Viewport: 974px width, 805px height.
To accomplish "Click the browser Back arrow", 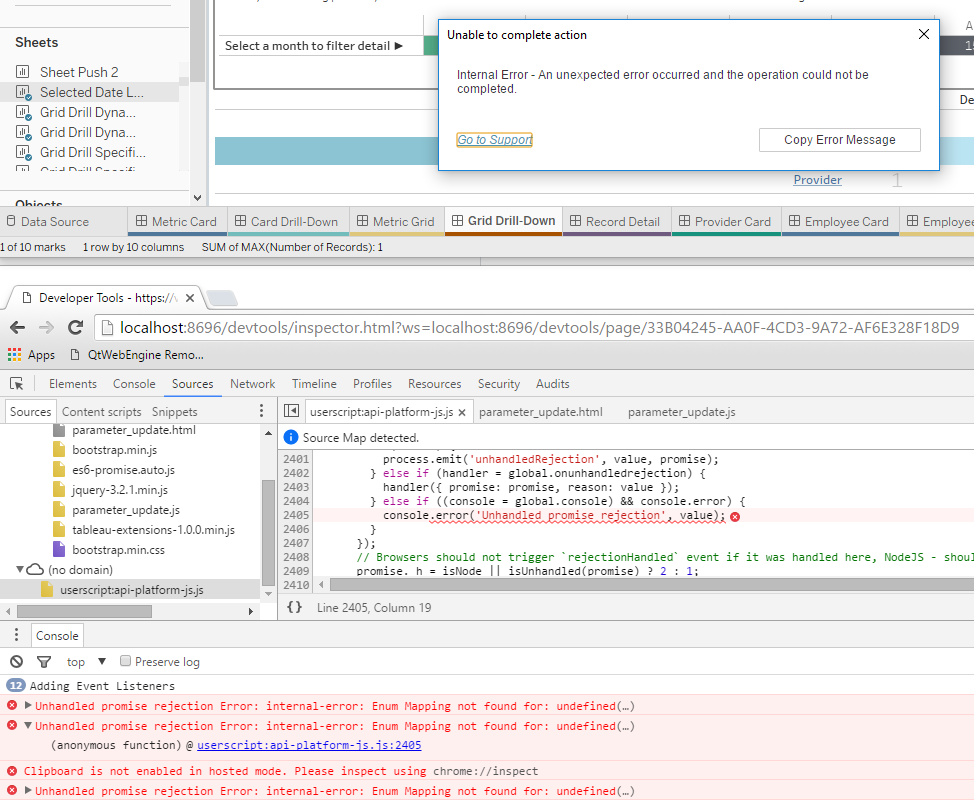I will click(x=17, y=327).
